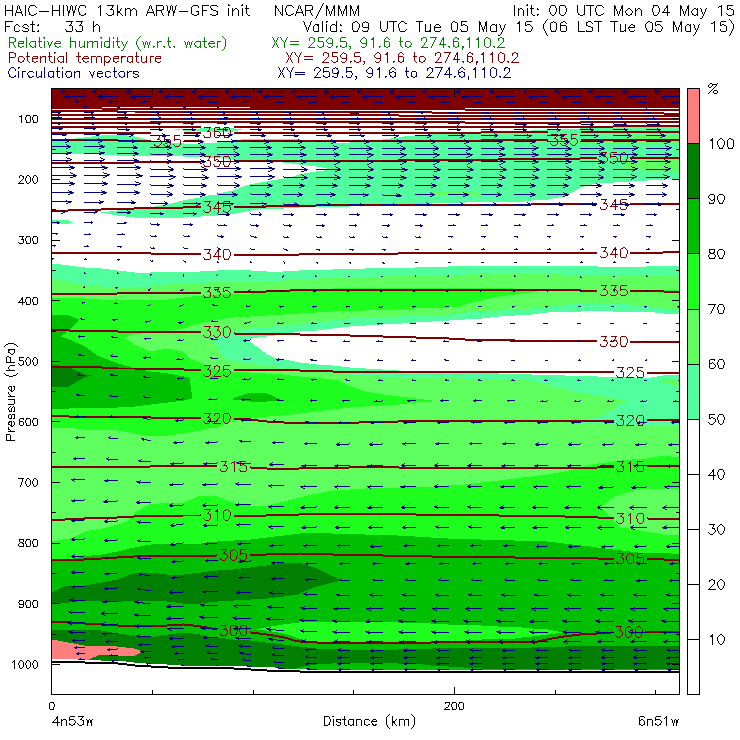Click the blue XY coordinates line

pos(394,73)
